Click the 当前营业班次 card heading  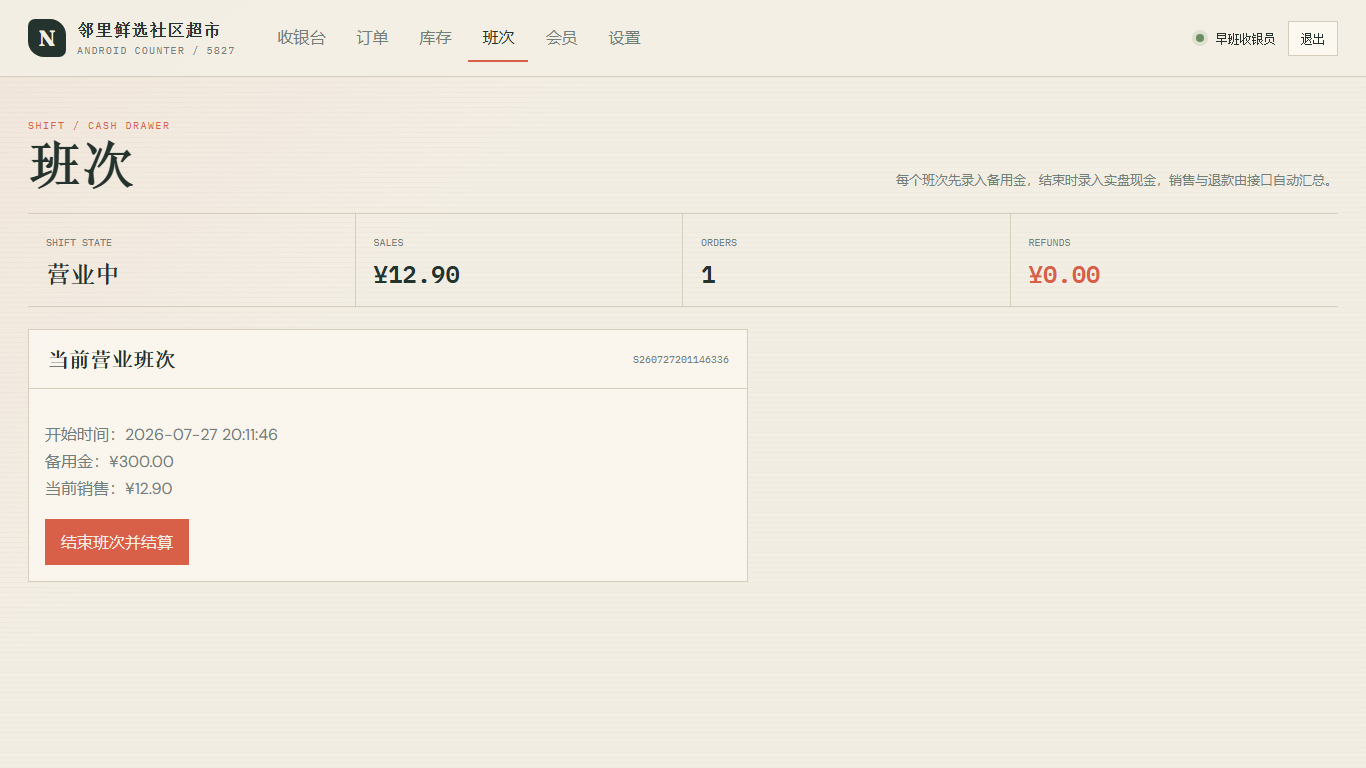point(112,360)
